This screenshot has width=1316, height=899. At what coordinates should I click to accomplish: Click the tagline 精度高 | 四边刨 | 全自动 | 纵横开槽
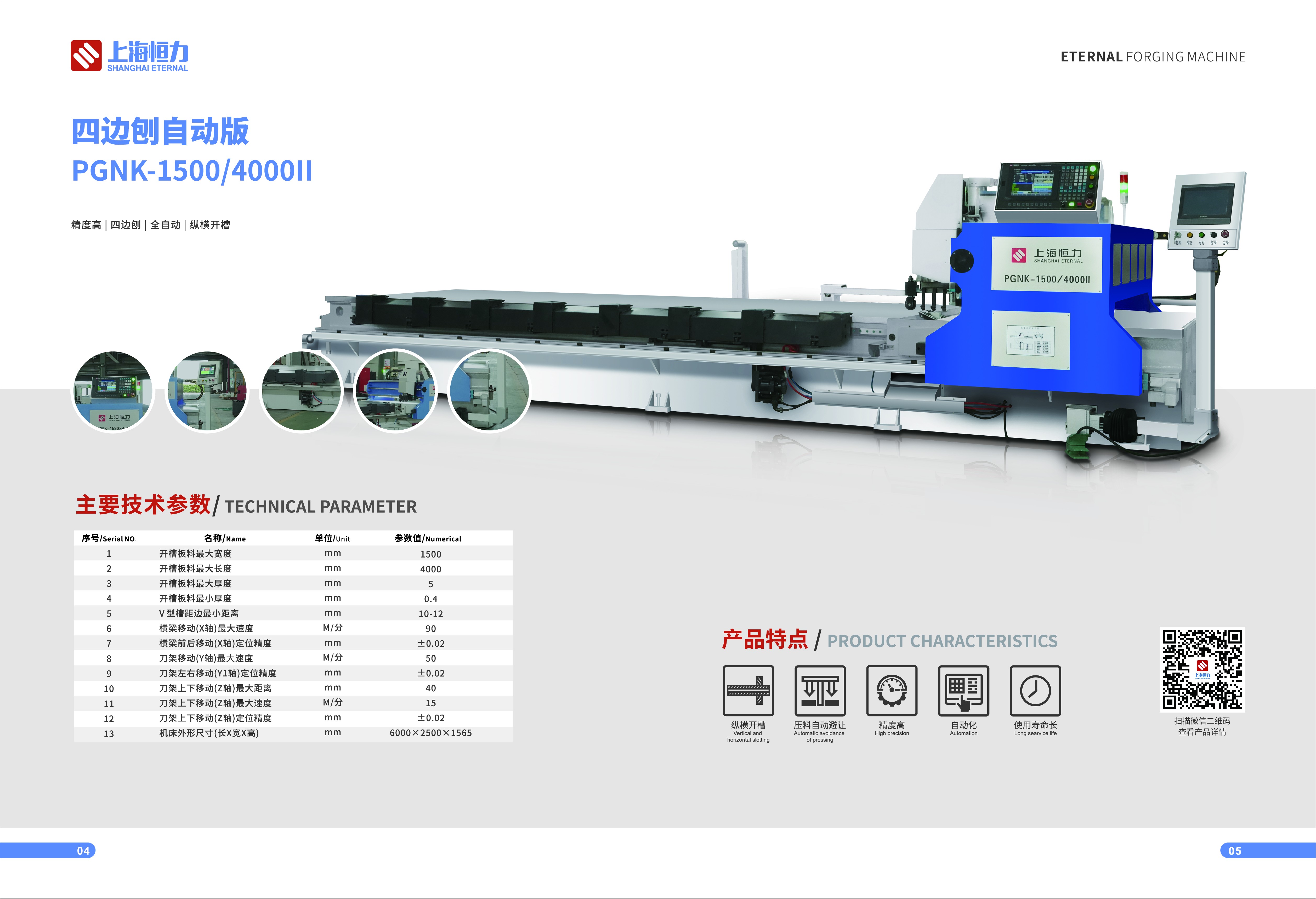point(151,225)
